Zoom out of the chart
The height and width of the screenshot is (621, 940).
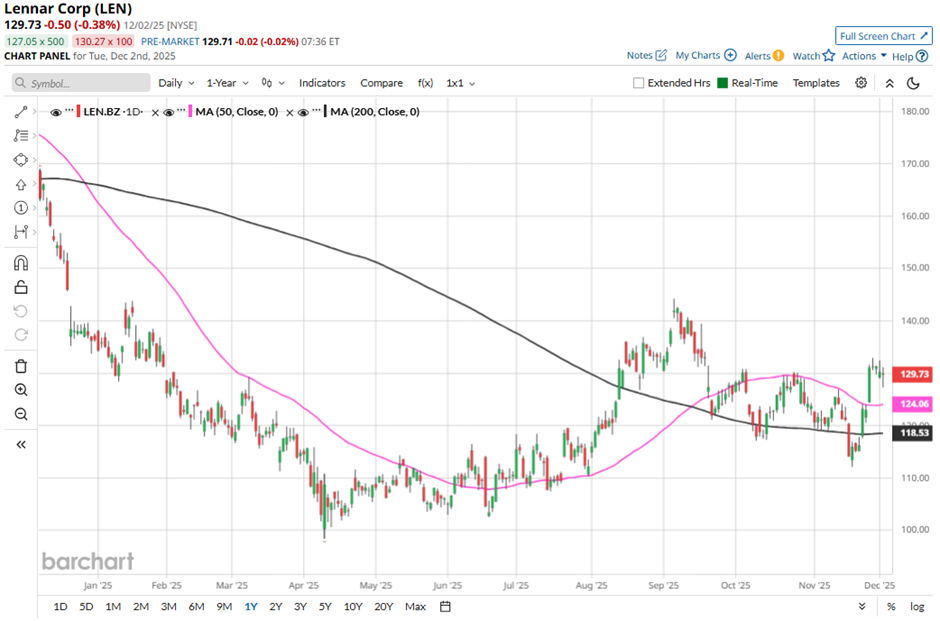[21, 414]
